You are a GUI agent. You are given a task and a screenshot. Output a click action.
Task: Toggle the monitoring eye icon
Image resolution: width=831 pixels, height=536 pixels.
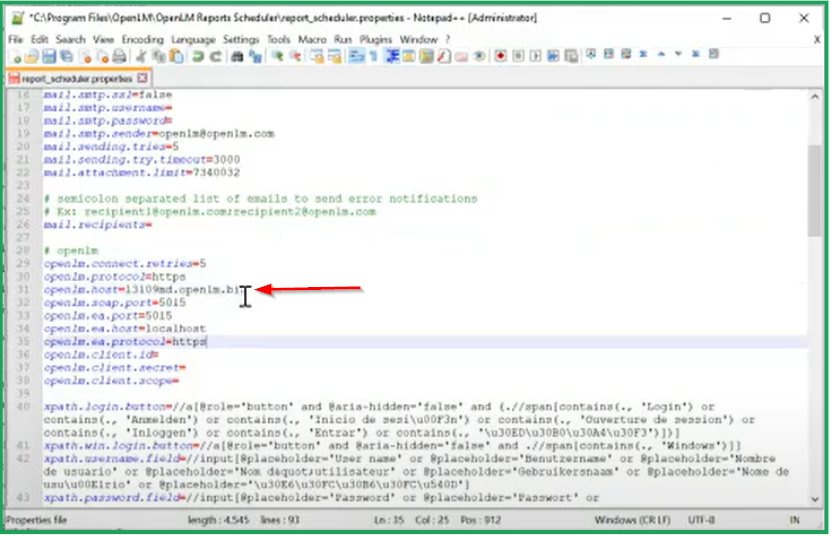coord(479,57)
